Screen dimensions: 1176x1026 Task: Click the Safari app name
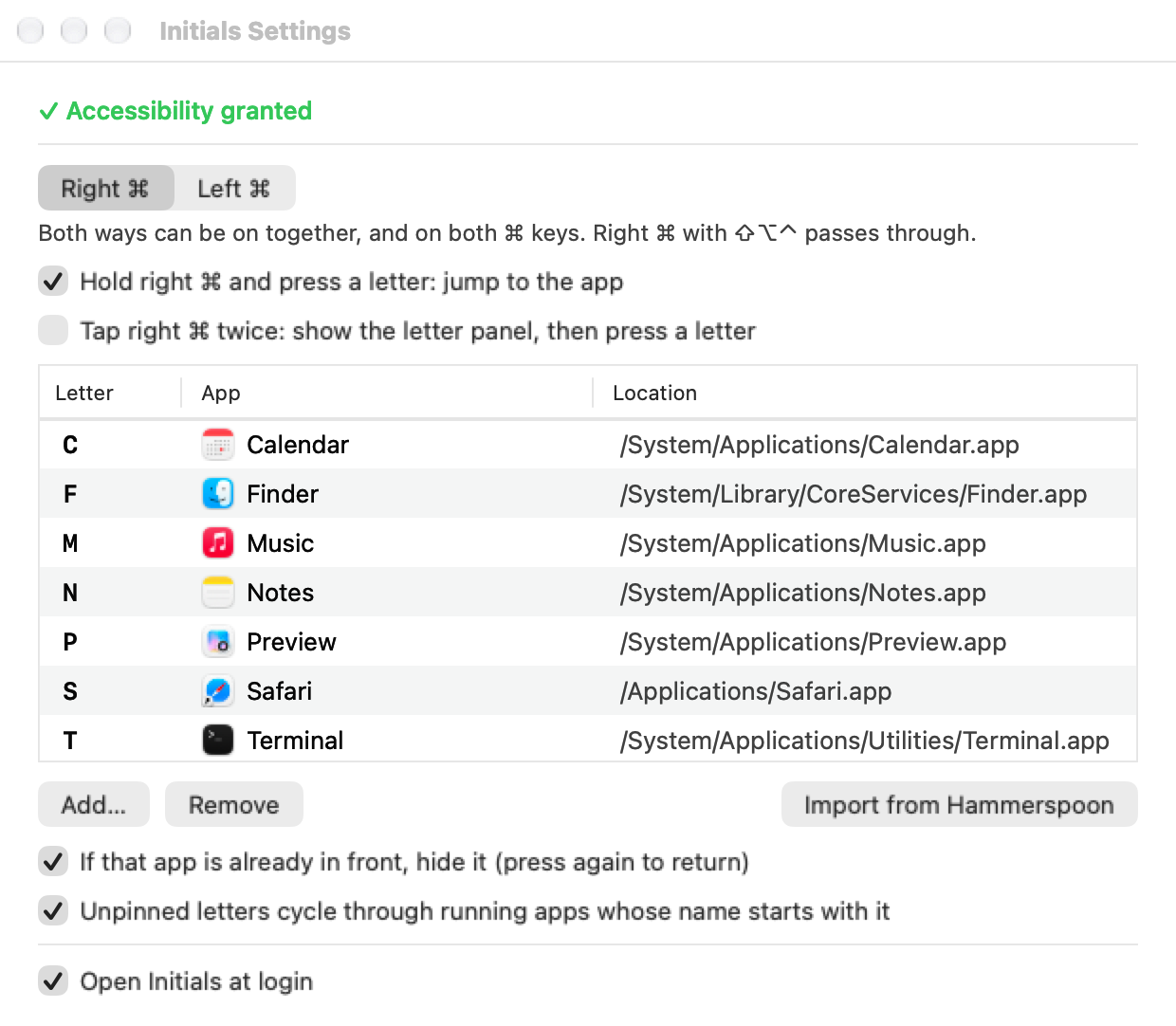tap(280, 691)
